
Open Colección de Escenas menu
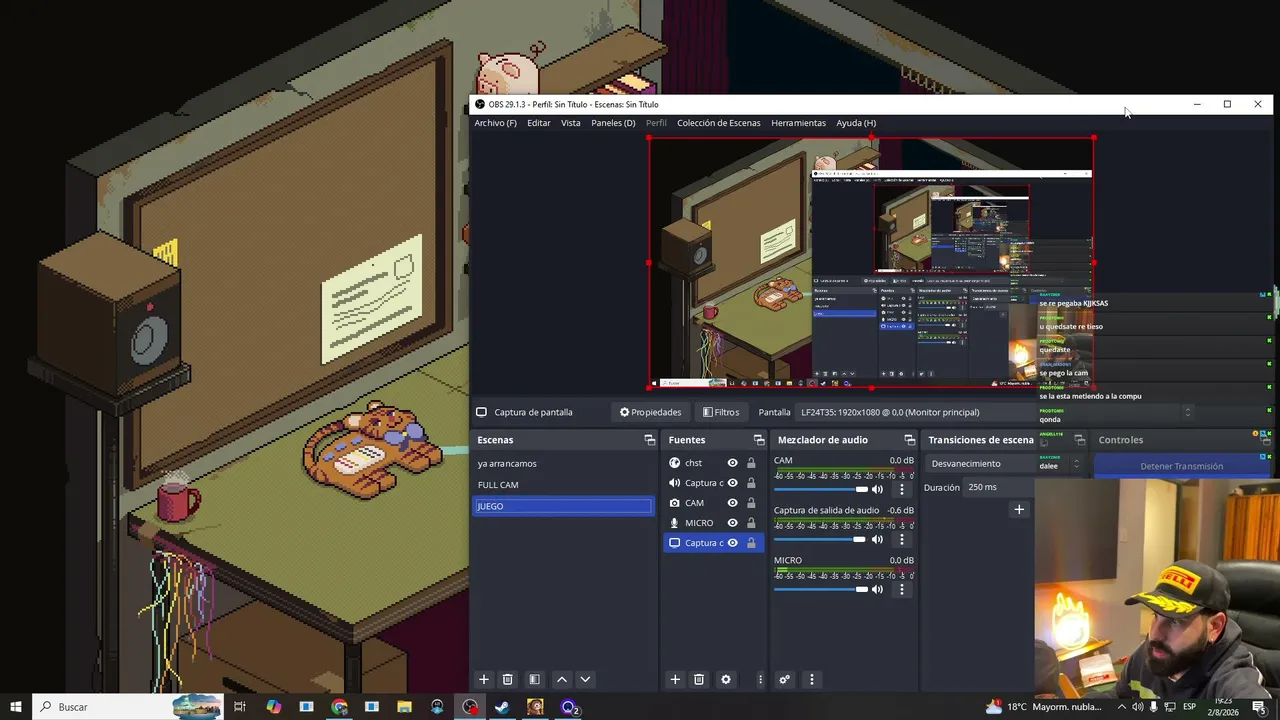point(719,123)
